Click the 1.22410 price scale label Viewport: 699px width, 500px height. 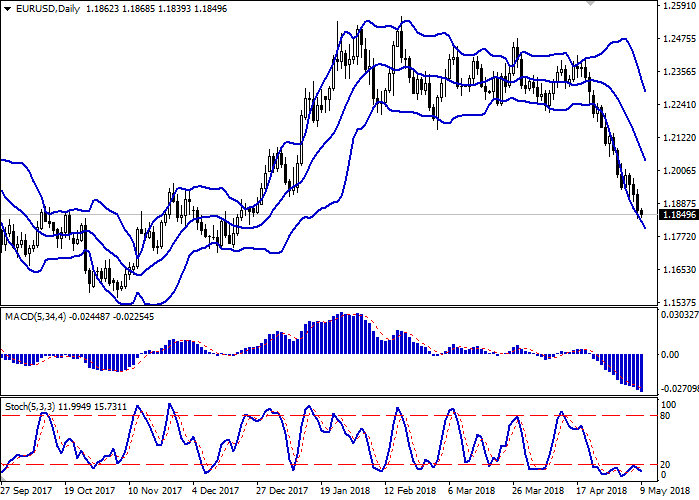677,104
